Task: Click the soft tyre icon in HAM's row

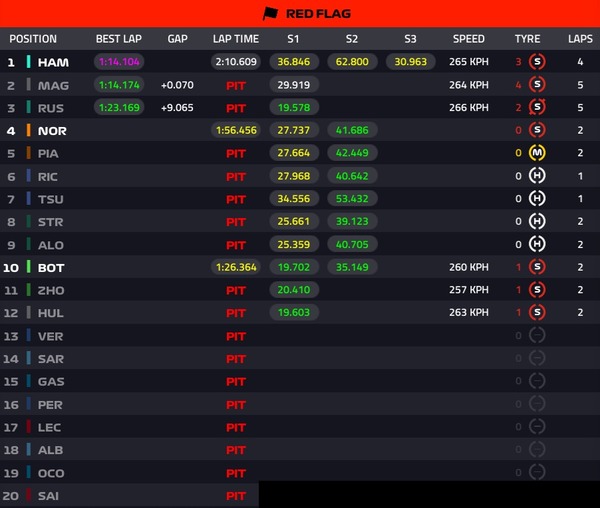Action: pos(537,62)
